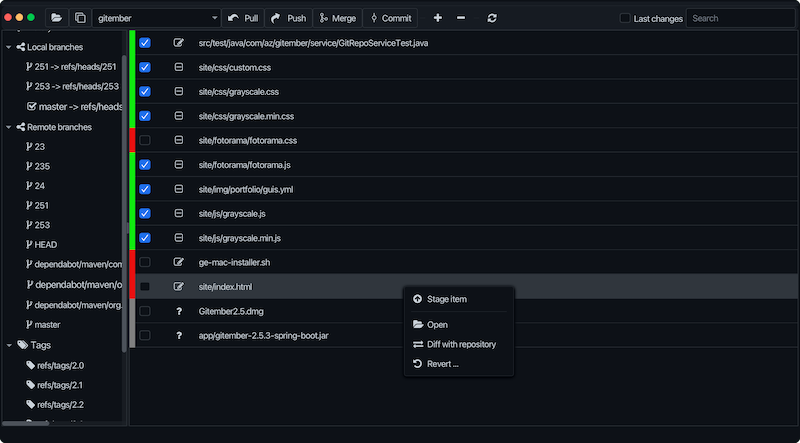
Task: Select tag refs/tags/2.2
Action: click(x=55, y=405)
